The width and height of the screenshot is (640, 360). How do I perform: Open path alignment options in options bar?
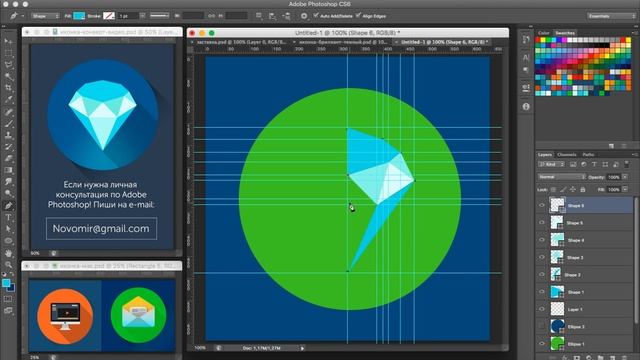(x=272, y=16)
